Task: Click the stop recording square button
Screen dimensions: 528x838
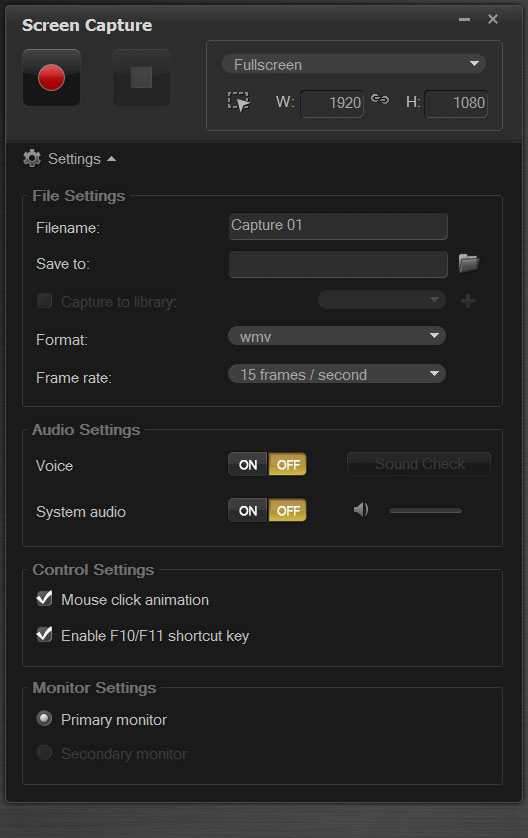Action: (142, 77)
